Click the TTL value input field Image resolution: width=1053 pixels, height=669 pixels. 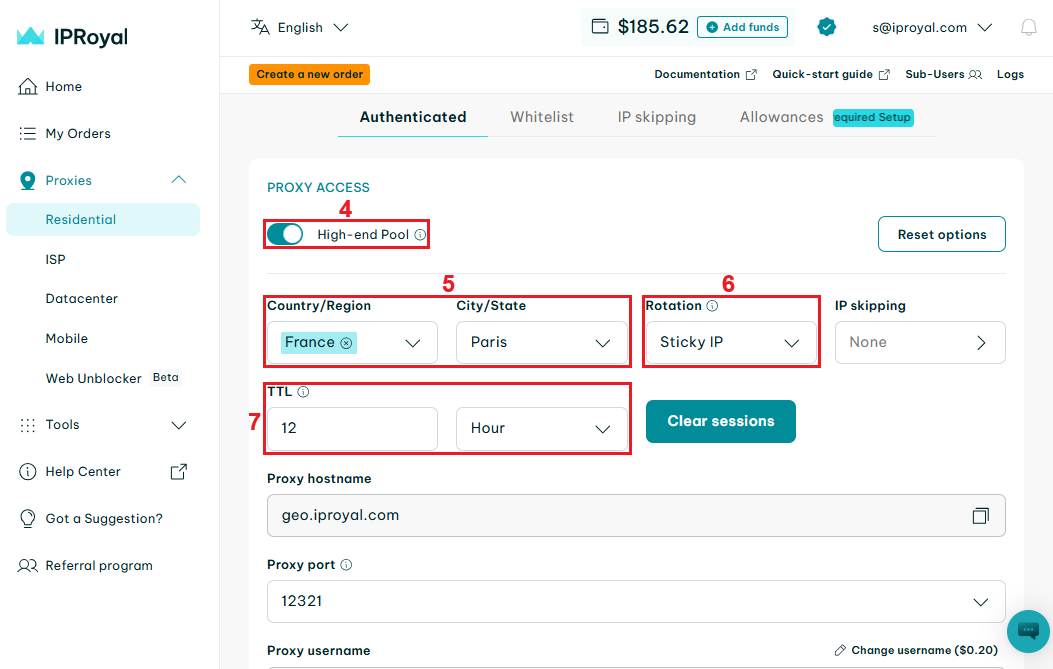point(352,428)
